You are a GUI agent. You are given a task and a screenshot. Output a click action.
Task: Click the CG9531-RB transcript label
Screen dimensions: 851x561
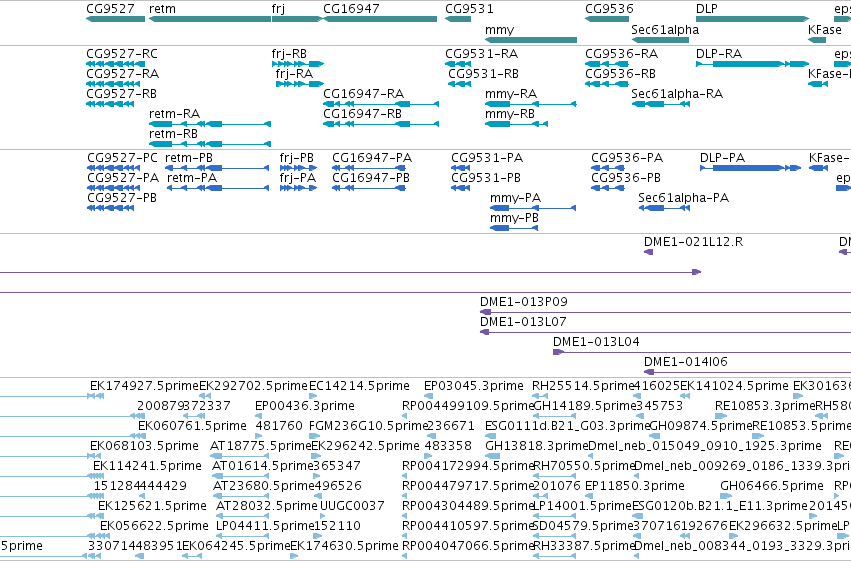[x=484, y=74]
